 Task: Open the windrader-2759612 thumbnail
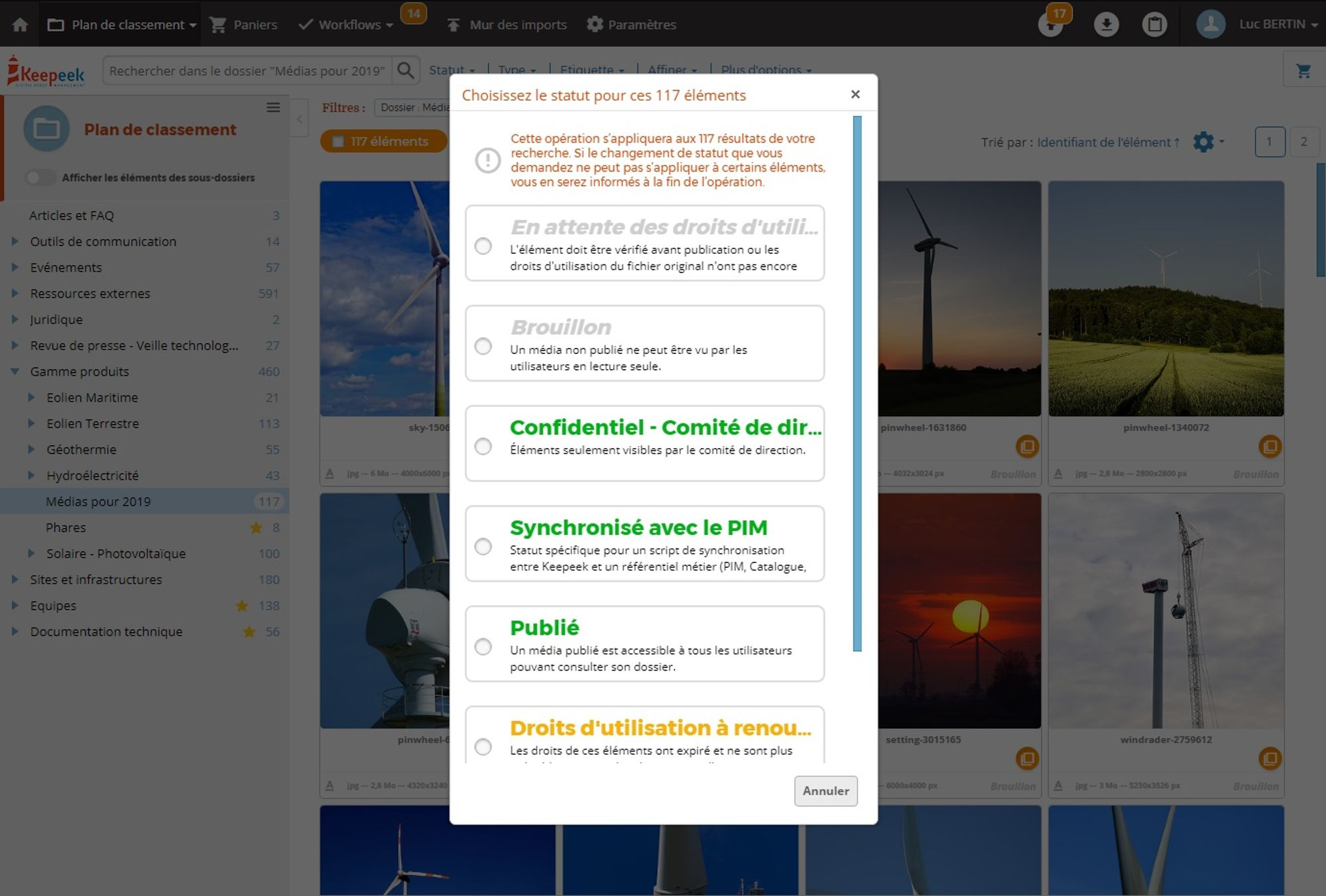pyautogui.click(x=1166, y=610)
